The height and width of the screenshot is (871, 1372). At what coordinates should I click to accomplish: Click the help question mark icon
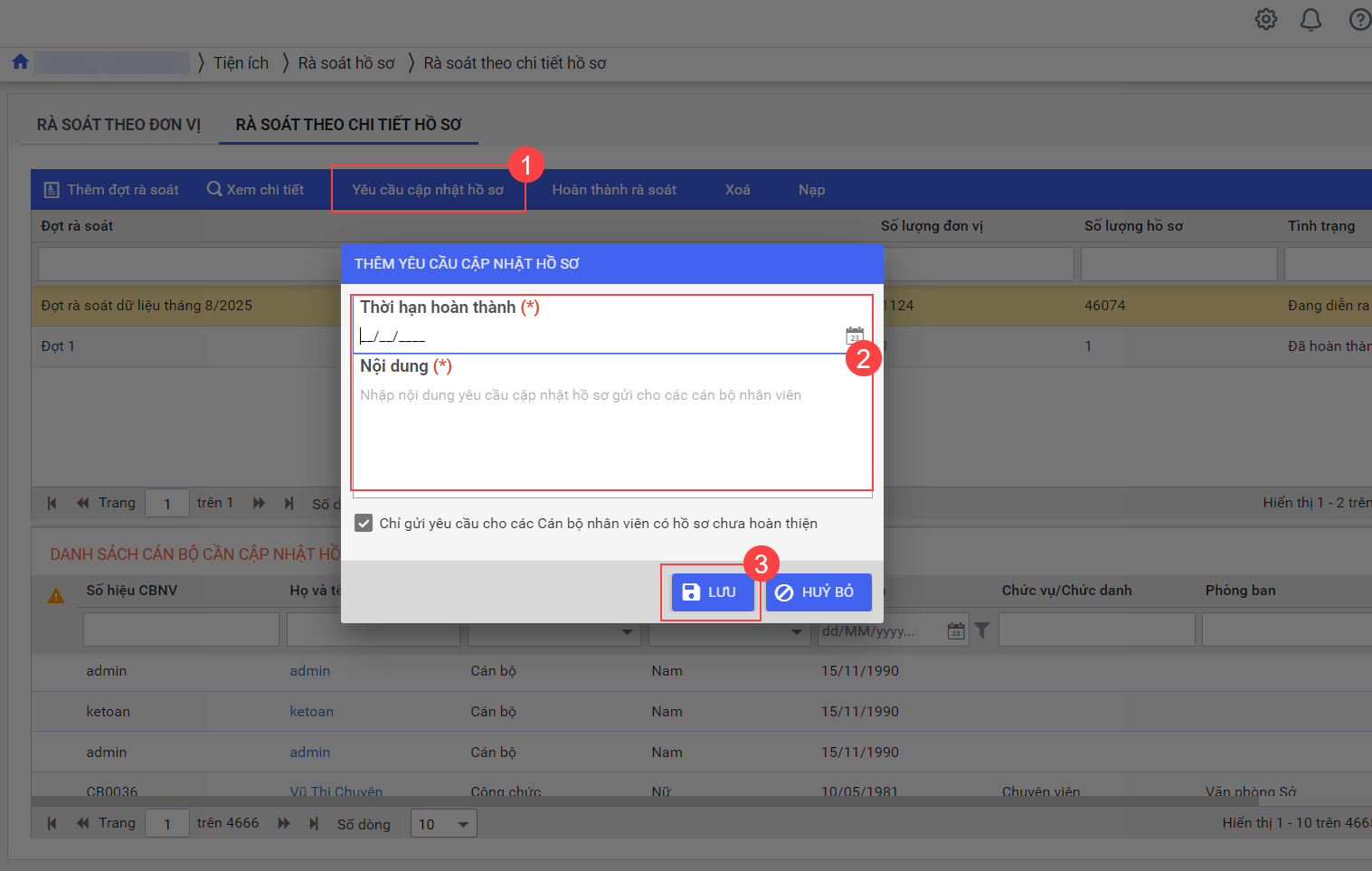(x=1359, y=19)
